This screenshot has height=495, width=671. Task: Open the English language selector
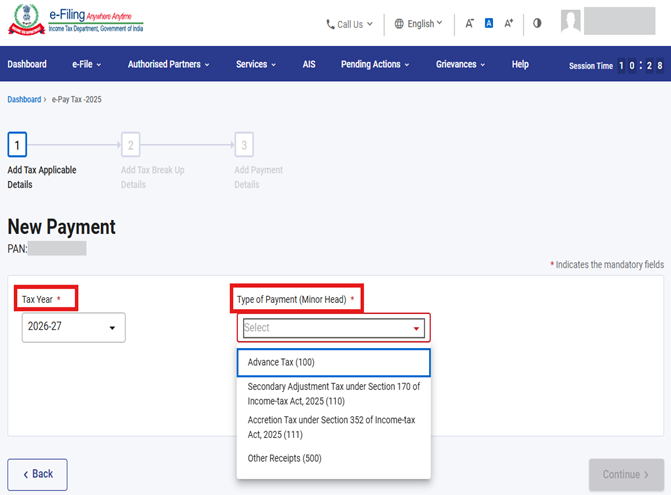pyautogui.click(x=418, y=23)
